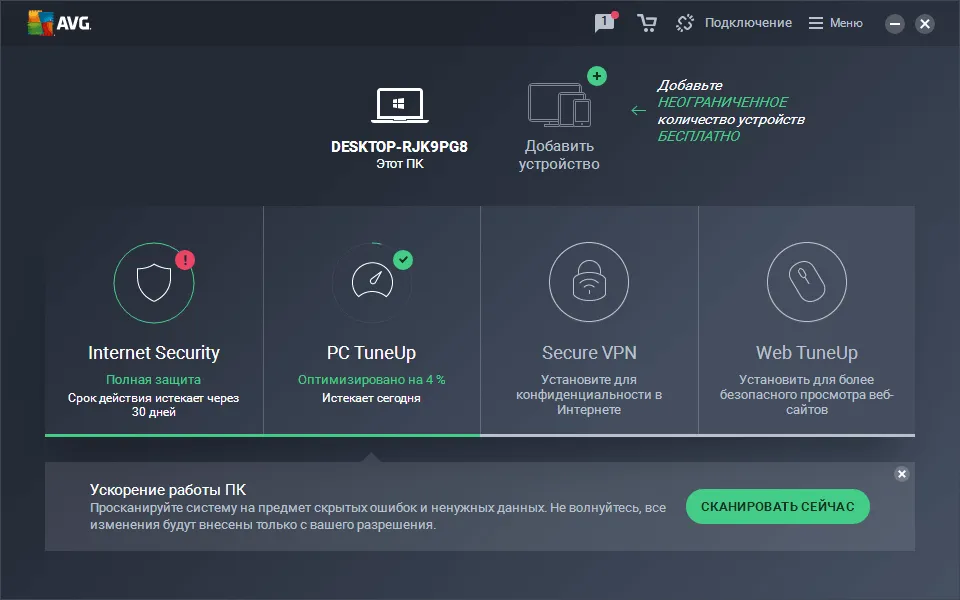
Task: Click the add devices icon
Action: coord(559,105)
